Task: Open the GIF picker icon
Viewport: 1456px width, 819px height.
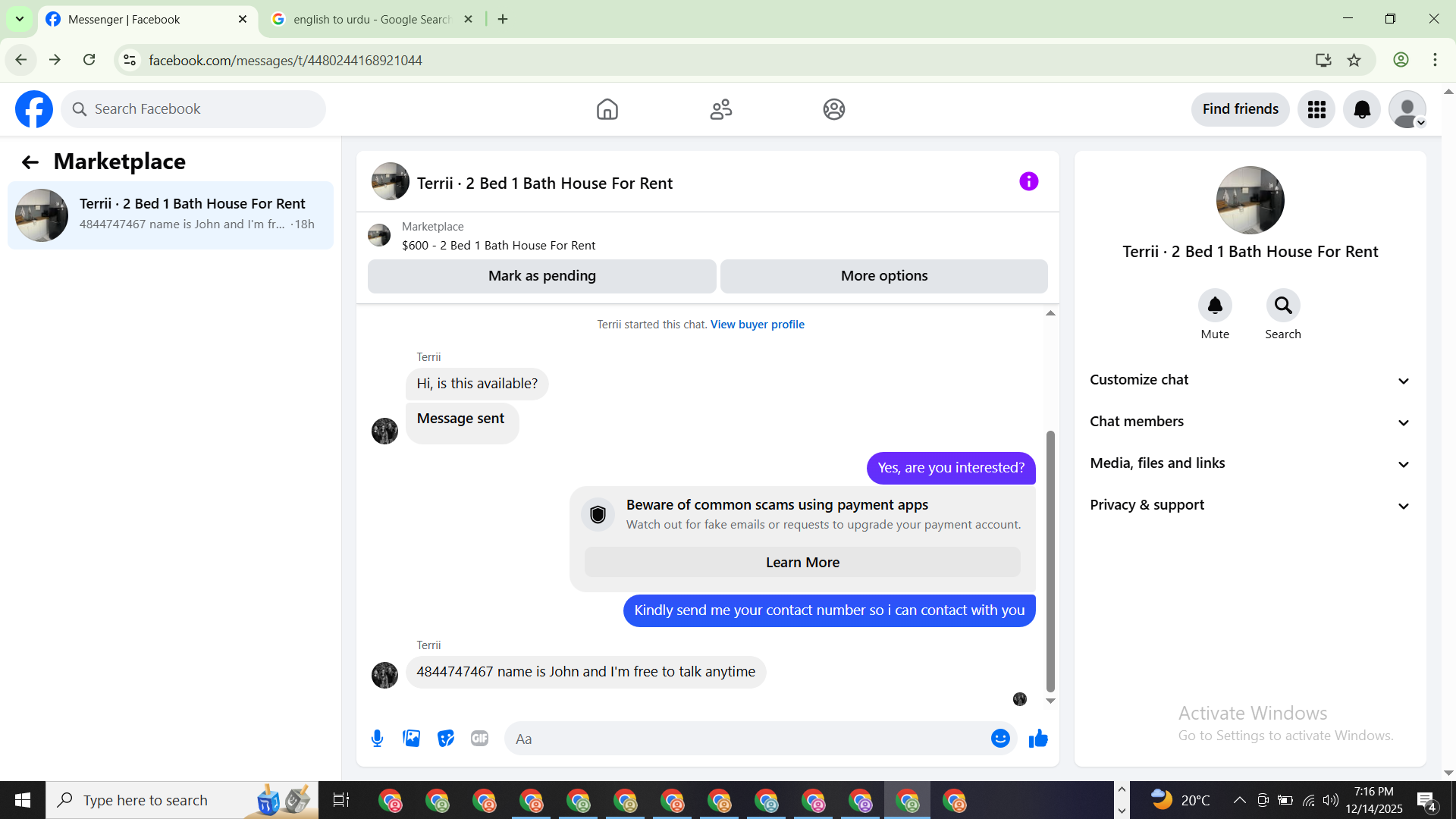Action: click(479, 739)
